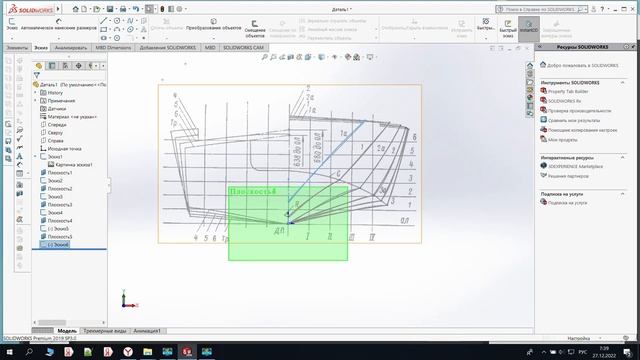Image resolution: width=640 pixels, height=360 pixels.
Task: Expand the History tree node
Action: click(x=36, y=93)
